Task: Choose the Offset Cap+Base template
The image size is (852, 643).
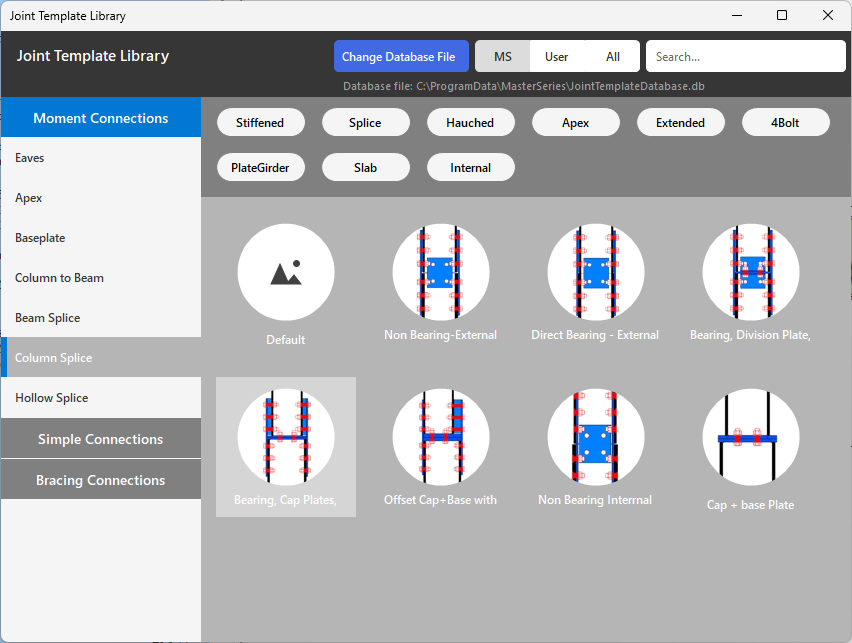Action: [x=441, y=437]
